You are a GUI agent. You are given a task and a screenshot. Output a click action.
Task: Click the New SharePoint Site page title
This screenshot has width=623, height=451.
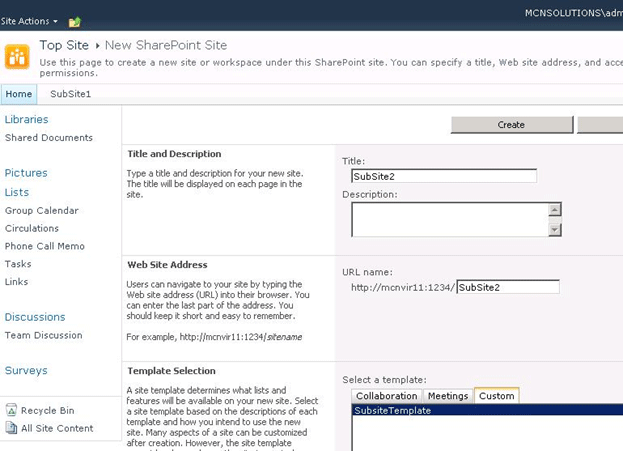(x=166, y=45)
